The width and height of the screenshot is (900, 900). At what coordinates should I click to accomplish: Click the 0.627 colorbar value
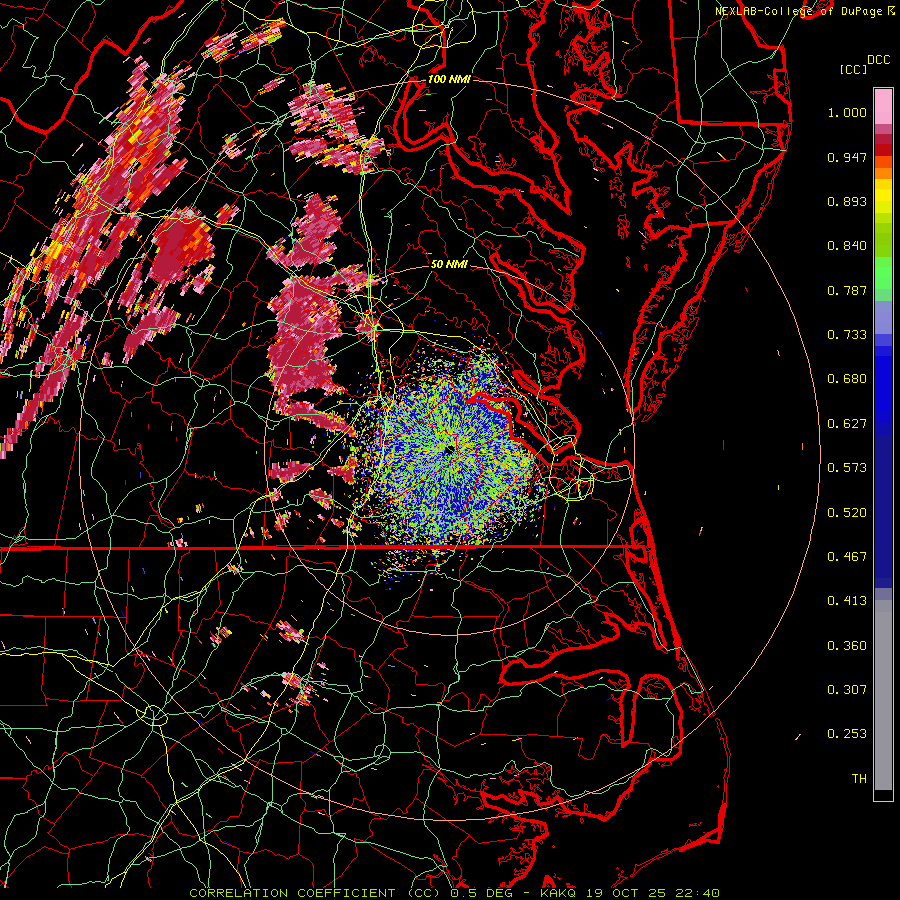(847, 424)
